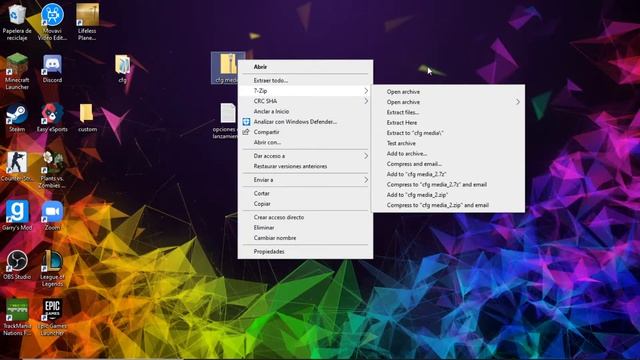The image size is (640, 360).
Task: Open the Dar acceso a submenu entry
Action: tap(305, 156)
